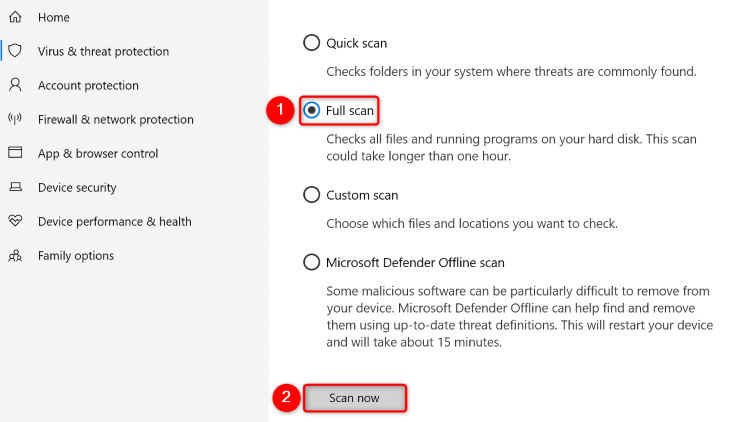Click the Device performance & health heart icon
This screenshot has height=422, width=729.
pos(15,221)
